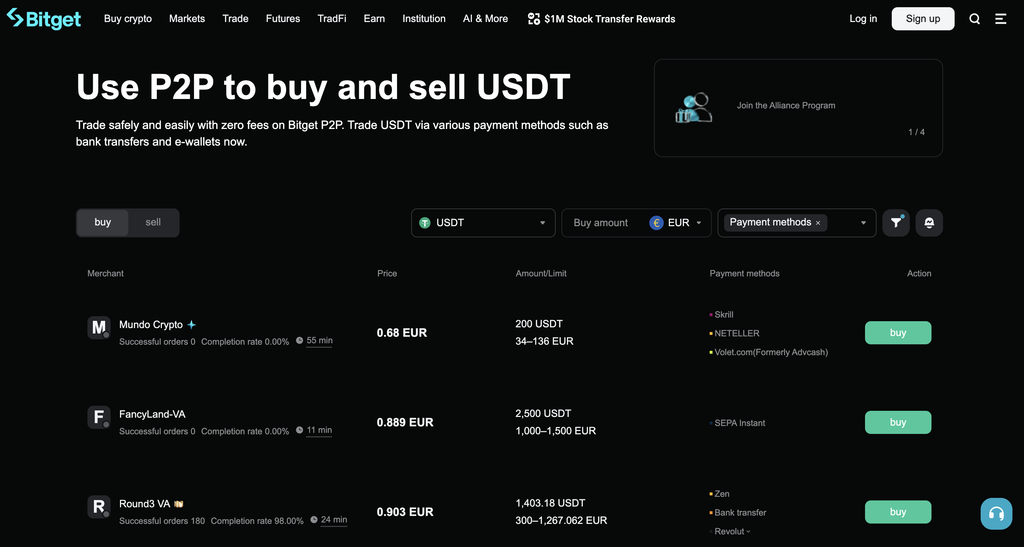Viewport: 1024px width, 547px height.
Task: Click the 55 min payment time
Action: point(319,340)
